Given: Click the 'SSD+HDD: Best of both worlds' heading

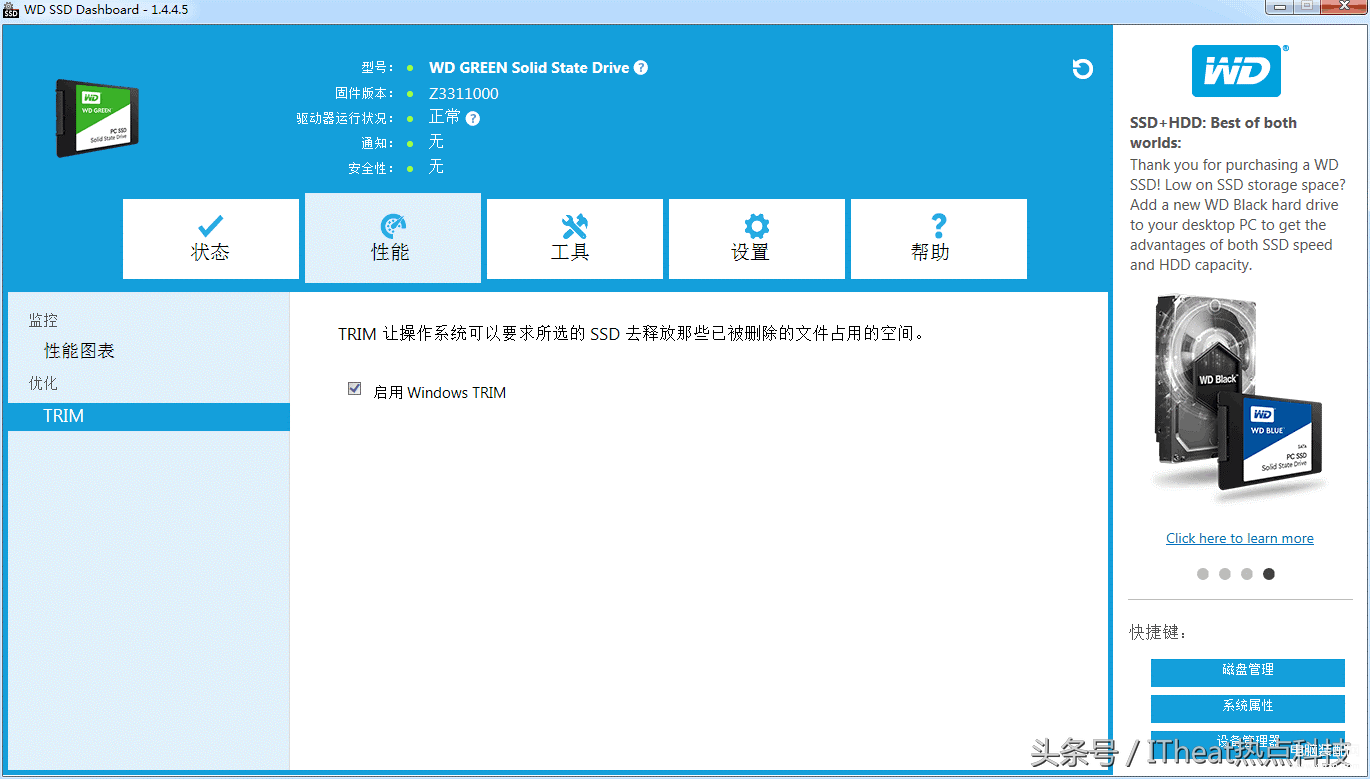Looking at the screenshot, I should [x=1213, y=132].
